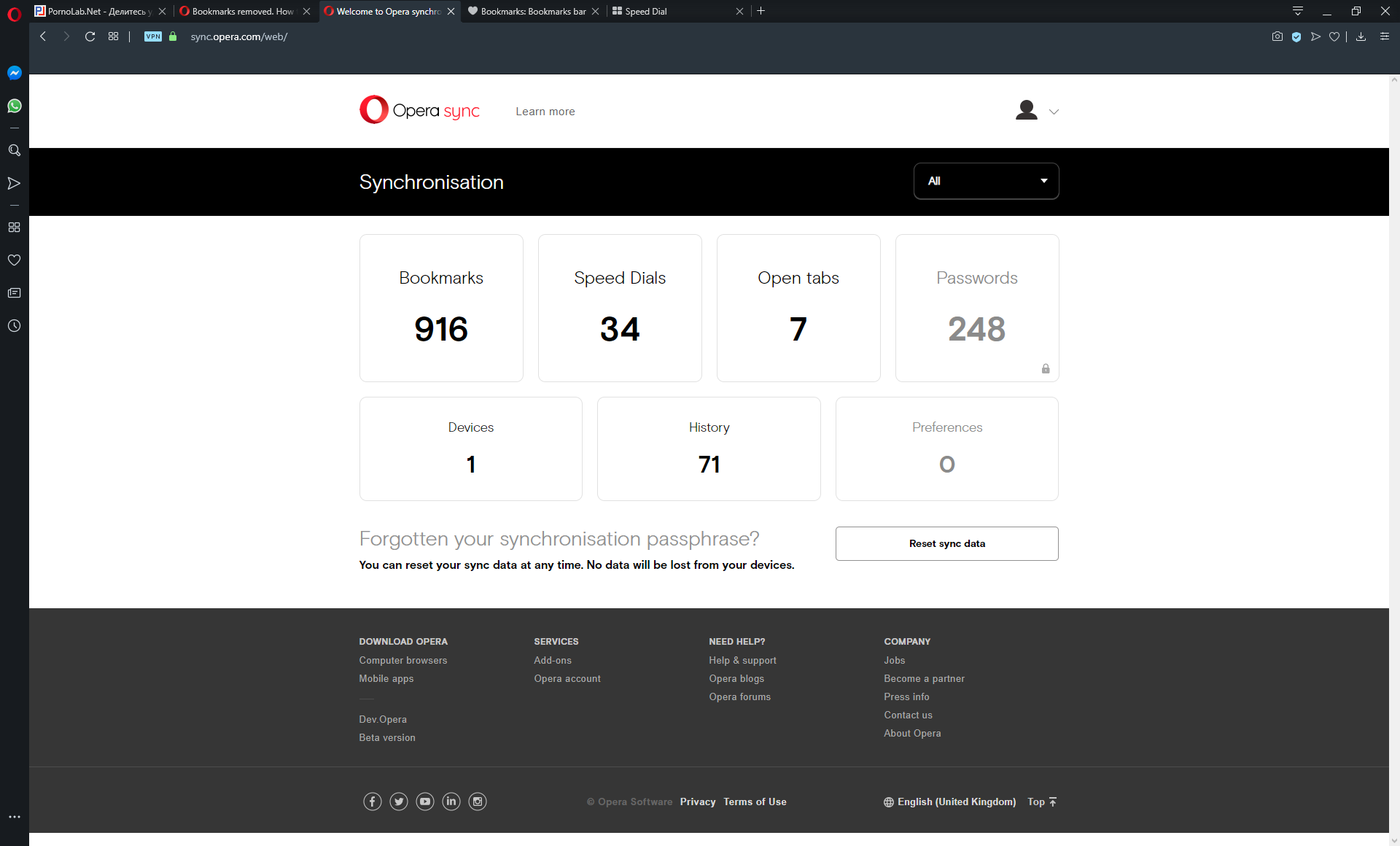Open the Messenger sidebar icon
The height and width of the screenshot is (846, 1400).
pyautogui.click(x=14, y=73)
